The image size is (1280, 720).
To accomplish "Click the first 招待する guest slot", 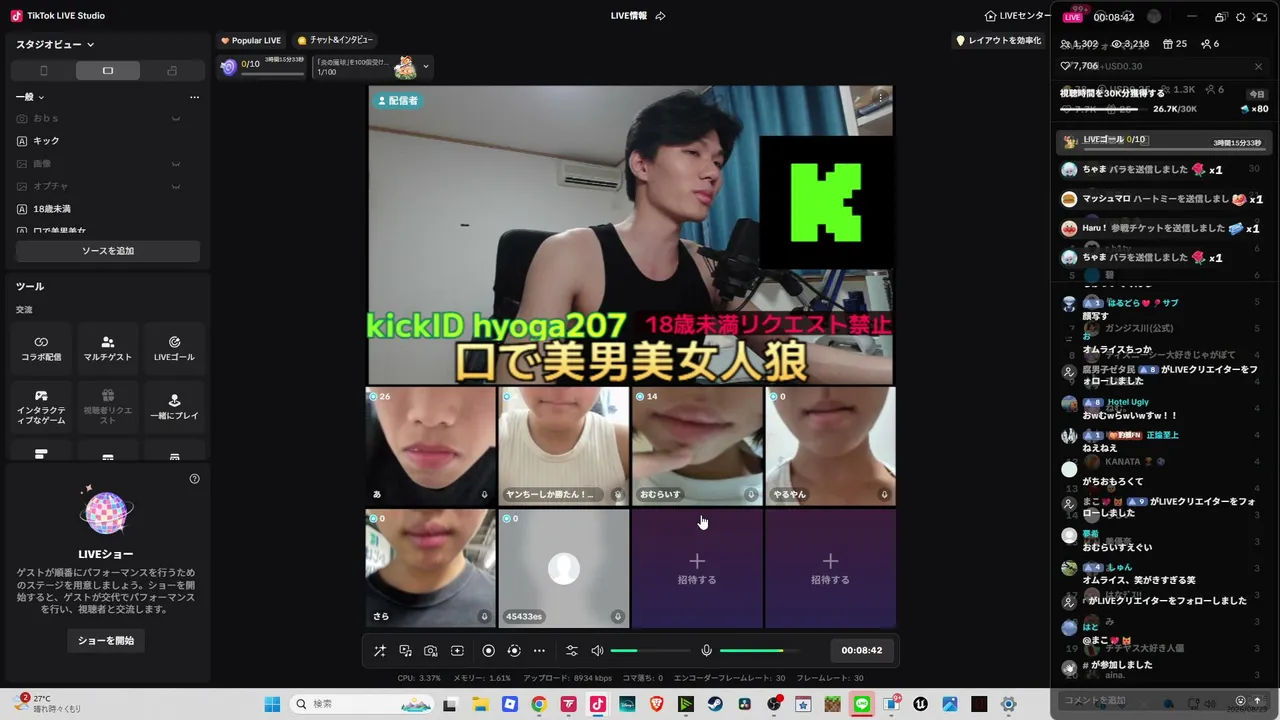I will point(697,568).
